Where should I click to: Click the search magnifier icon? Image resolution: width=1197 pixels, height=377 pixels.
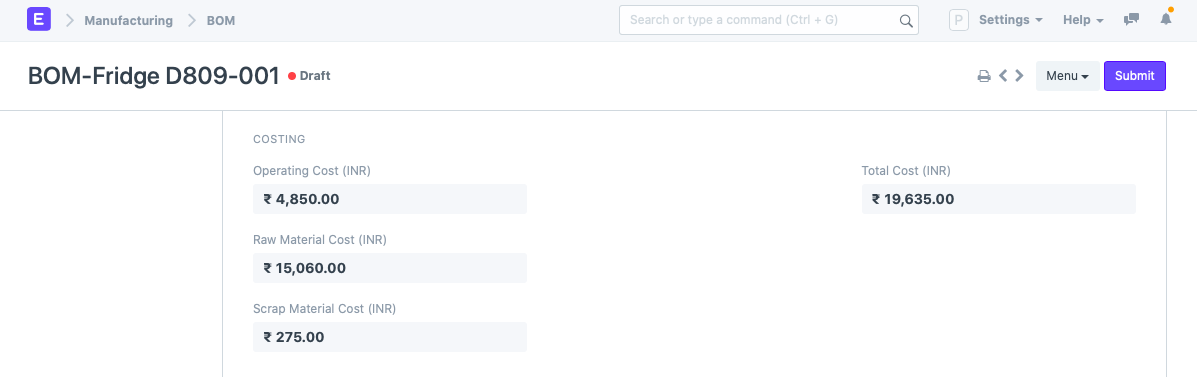[x=906, y=21]
